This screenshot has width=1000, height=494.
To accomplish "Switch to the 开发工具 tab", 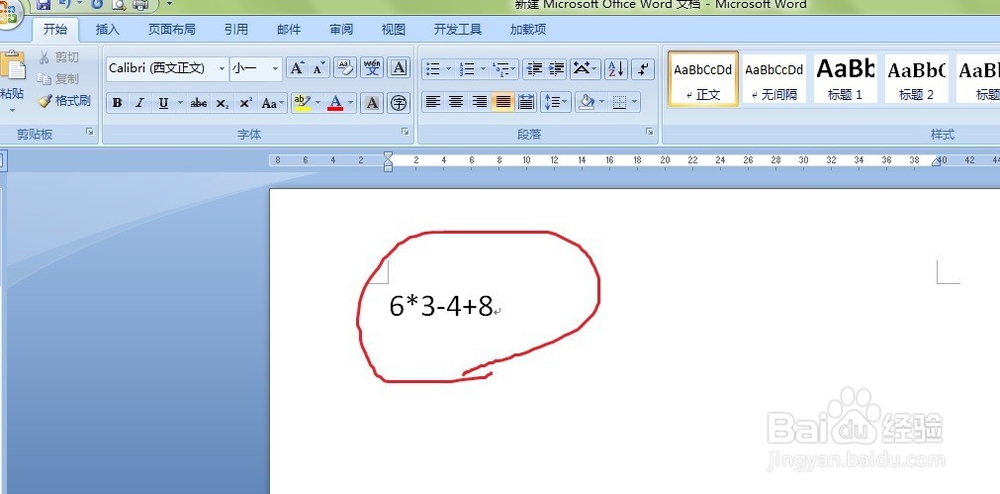I will tap(457, 29).
